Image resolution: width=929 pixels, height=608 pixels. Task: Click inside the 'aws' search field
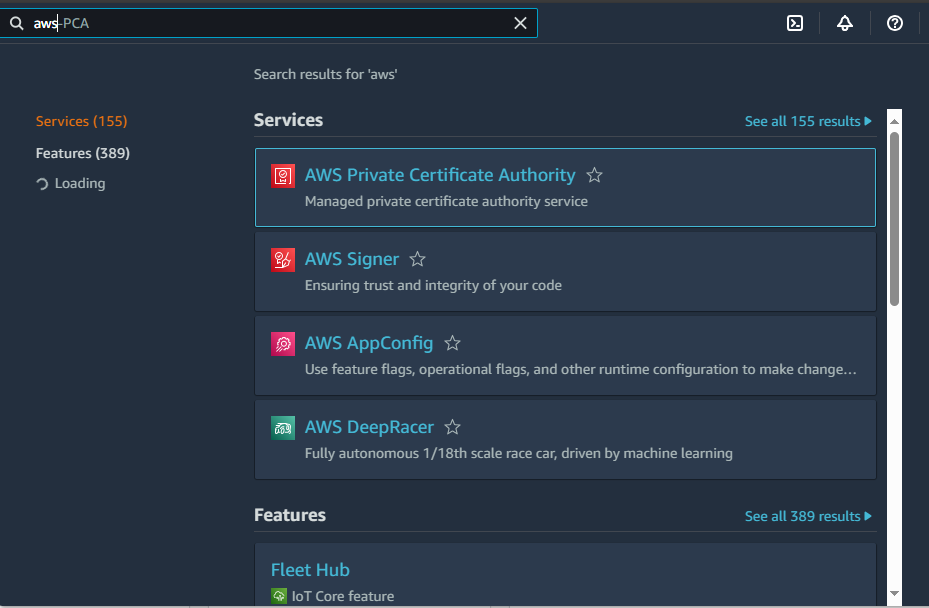click(x=270, y=23)
